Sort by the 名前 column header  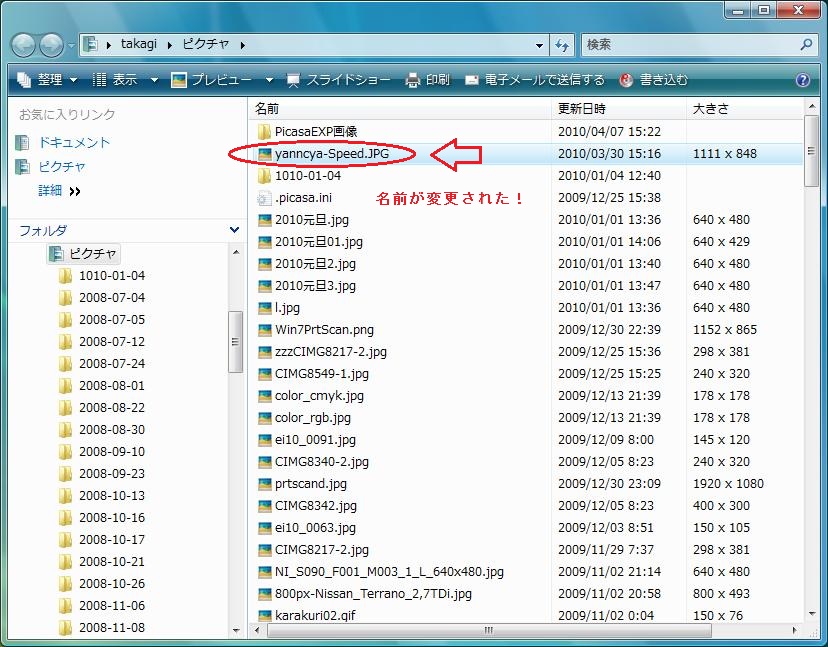coord(399,109)
